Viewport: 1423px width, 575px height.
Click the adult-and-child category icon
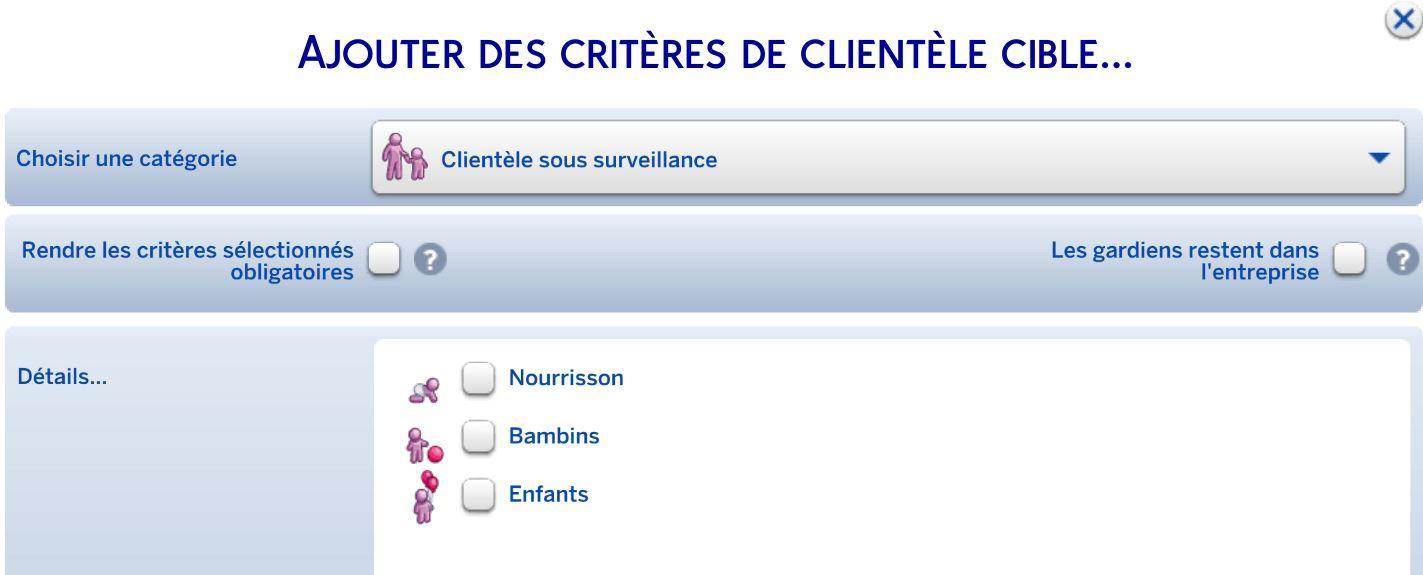click(x=404, y=159)
